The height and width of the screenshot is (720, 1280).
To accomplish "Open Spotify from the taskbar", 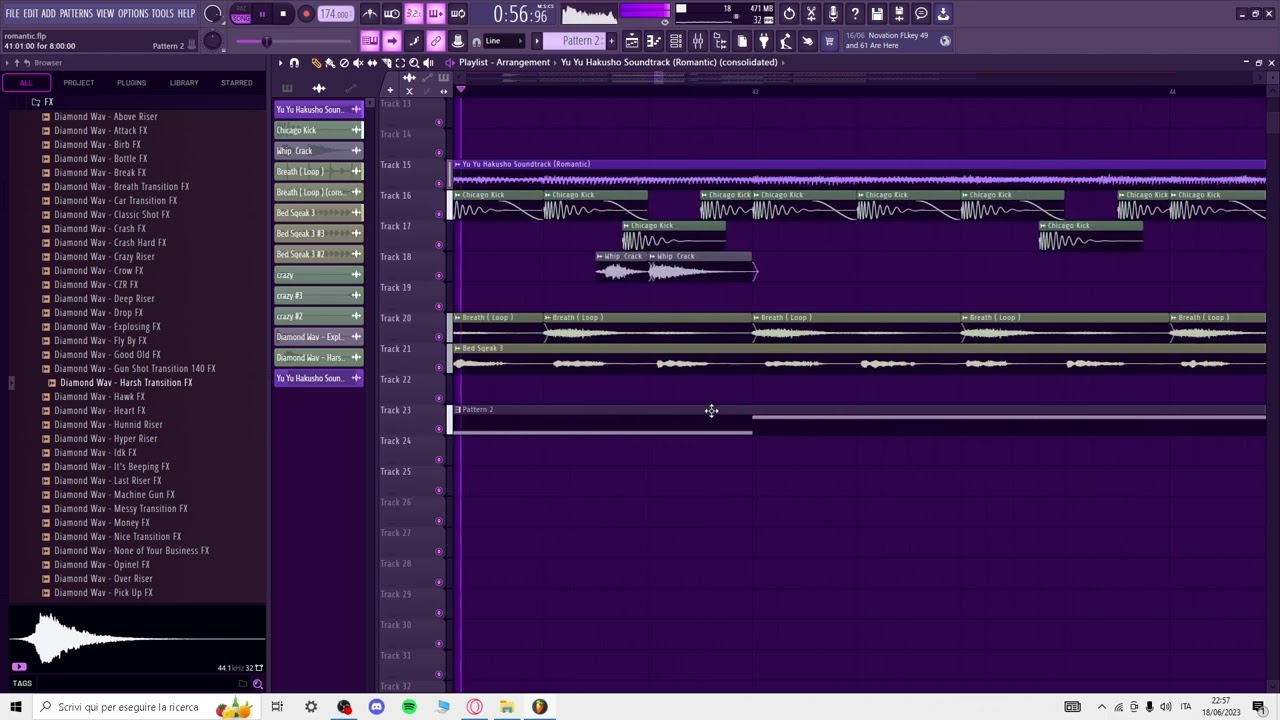I will tap(409, 707).
